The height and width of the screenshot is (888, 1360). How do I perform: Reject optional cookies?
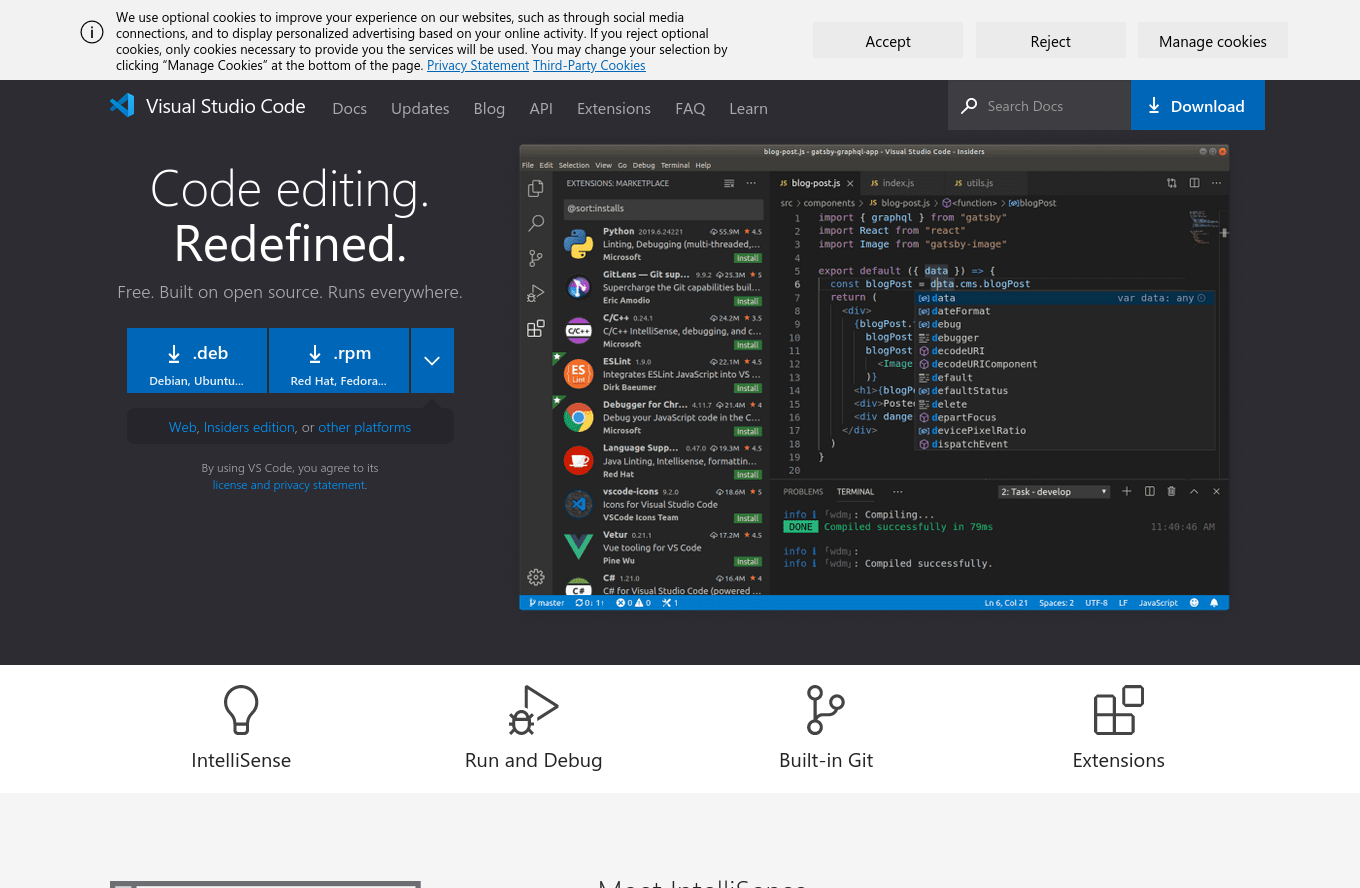(1050, 41)
